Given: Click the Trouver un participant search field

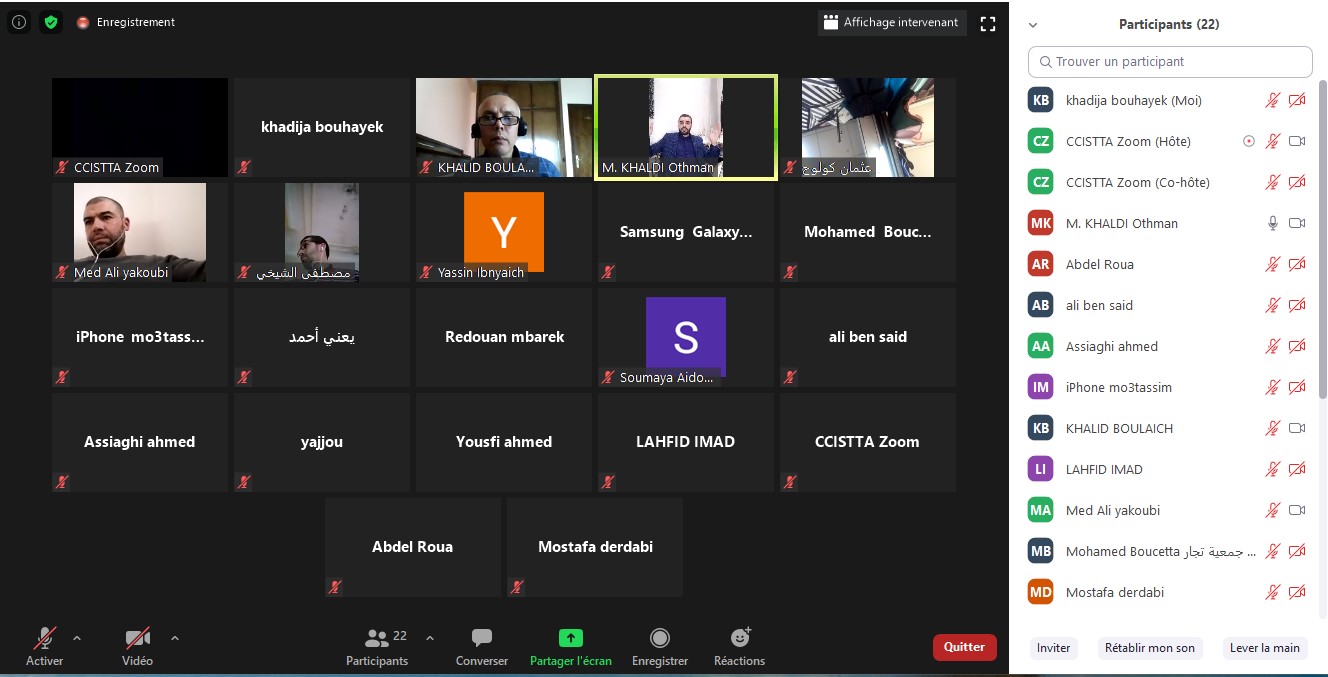Looking at the screenshot, I should [1170, 61].
